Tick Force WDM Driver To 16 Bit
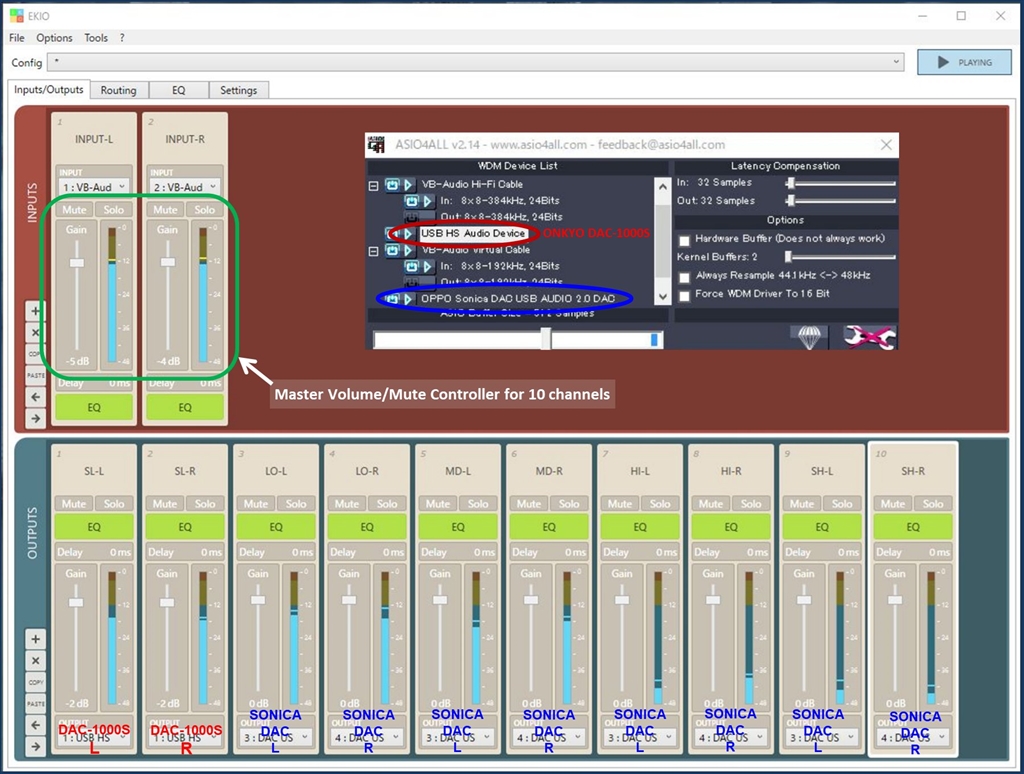 [x=684, y=295]
